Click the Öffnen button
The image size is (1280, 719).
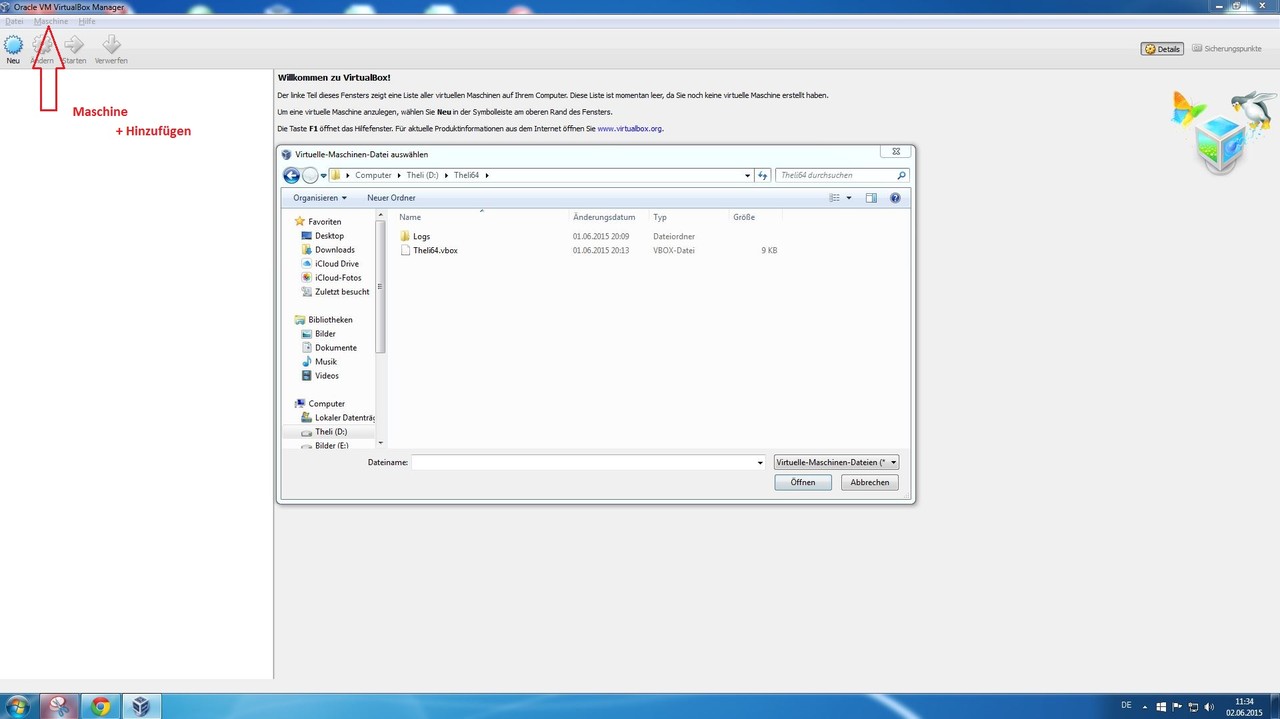click(803, 482)
